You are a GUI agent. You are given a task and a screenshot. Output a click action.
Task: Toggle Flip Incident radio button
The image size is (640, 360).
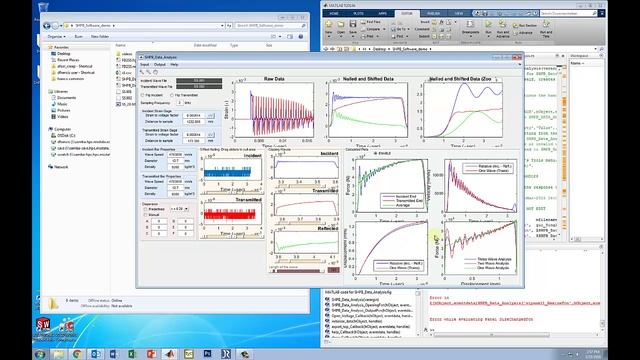(143, 95)
